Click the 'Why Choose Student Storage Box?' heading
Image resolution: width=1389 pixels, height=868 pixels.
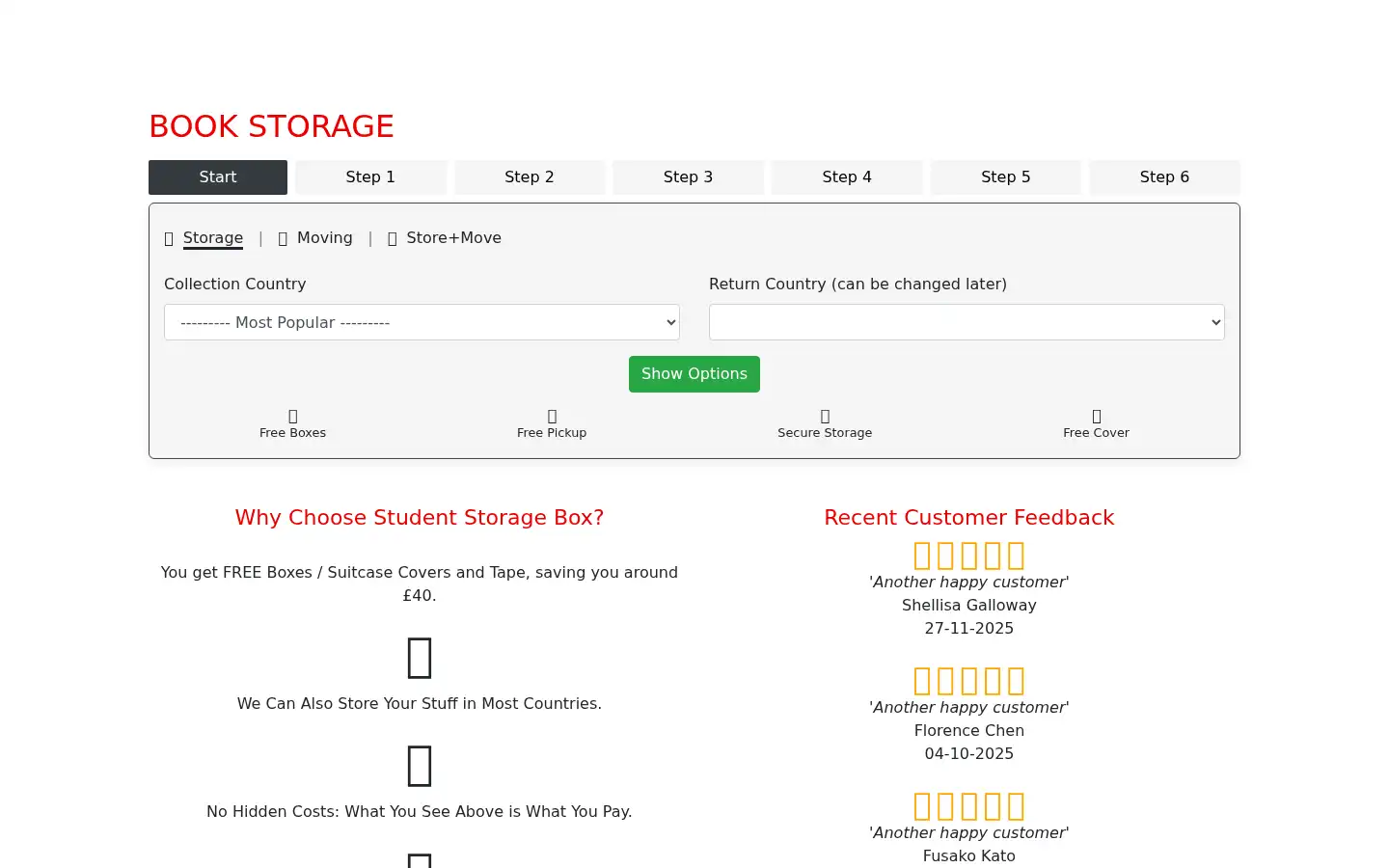[x=420, y=518]
